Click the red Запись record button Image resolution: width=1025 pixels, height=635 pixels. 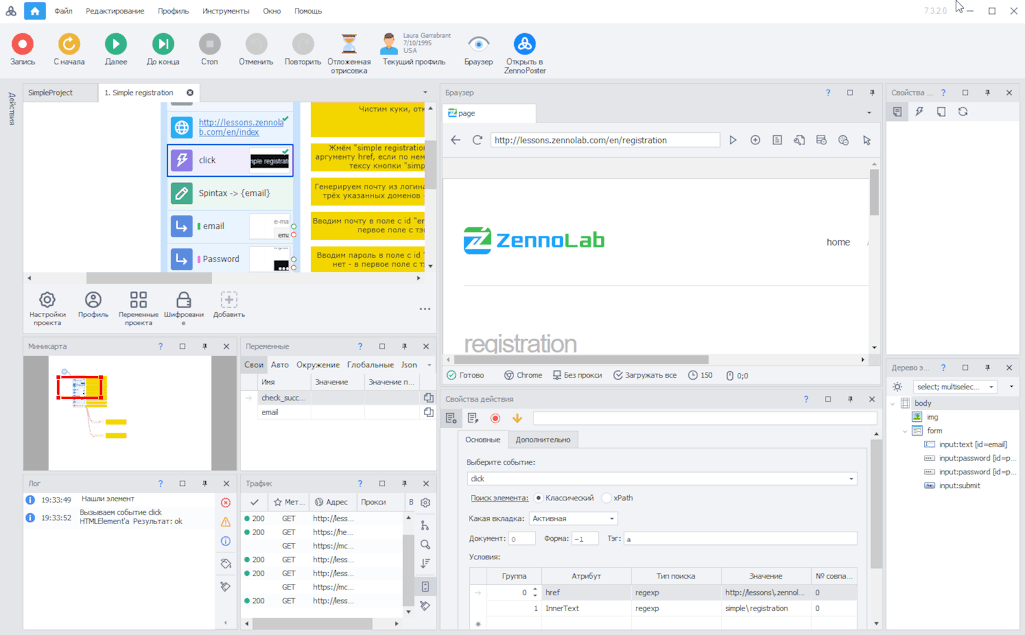point(22,44)
